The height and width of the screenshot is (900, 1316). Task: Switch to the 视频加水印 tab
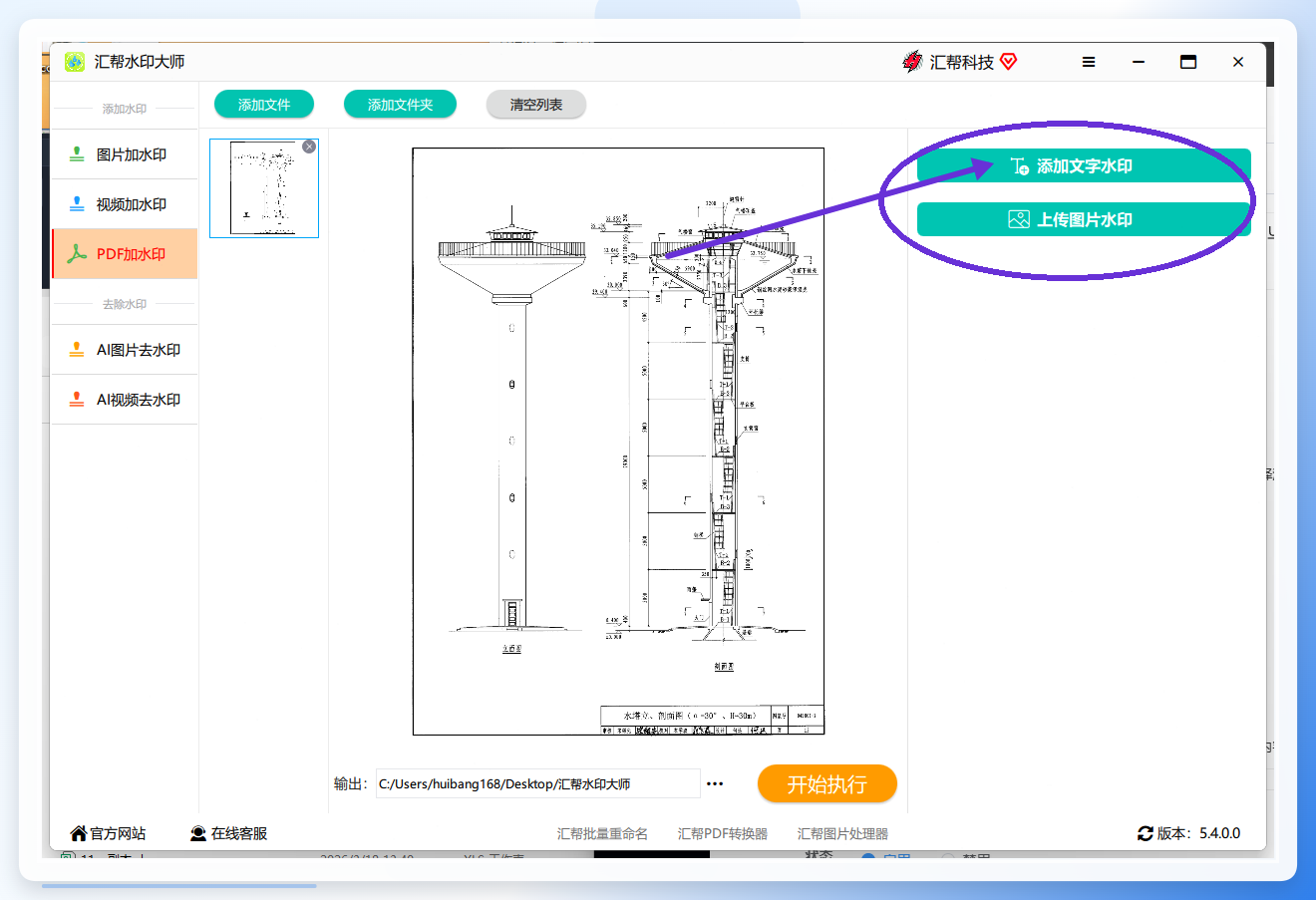[x=125, y=204]
